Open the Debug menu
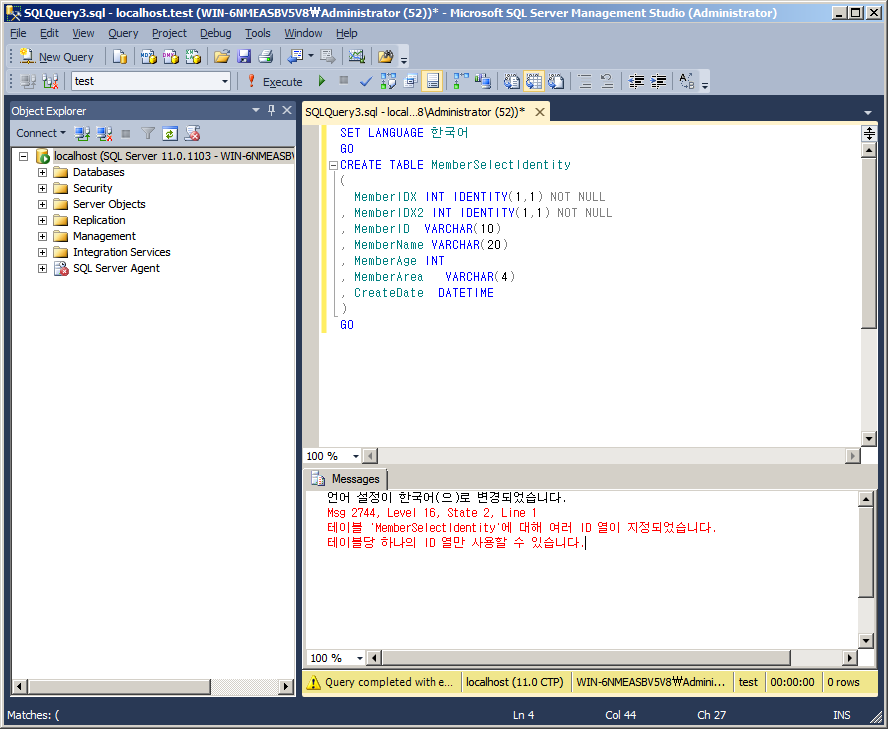Screen dimensions: 888x729 click(x=216, y=33)
